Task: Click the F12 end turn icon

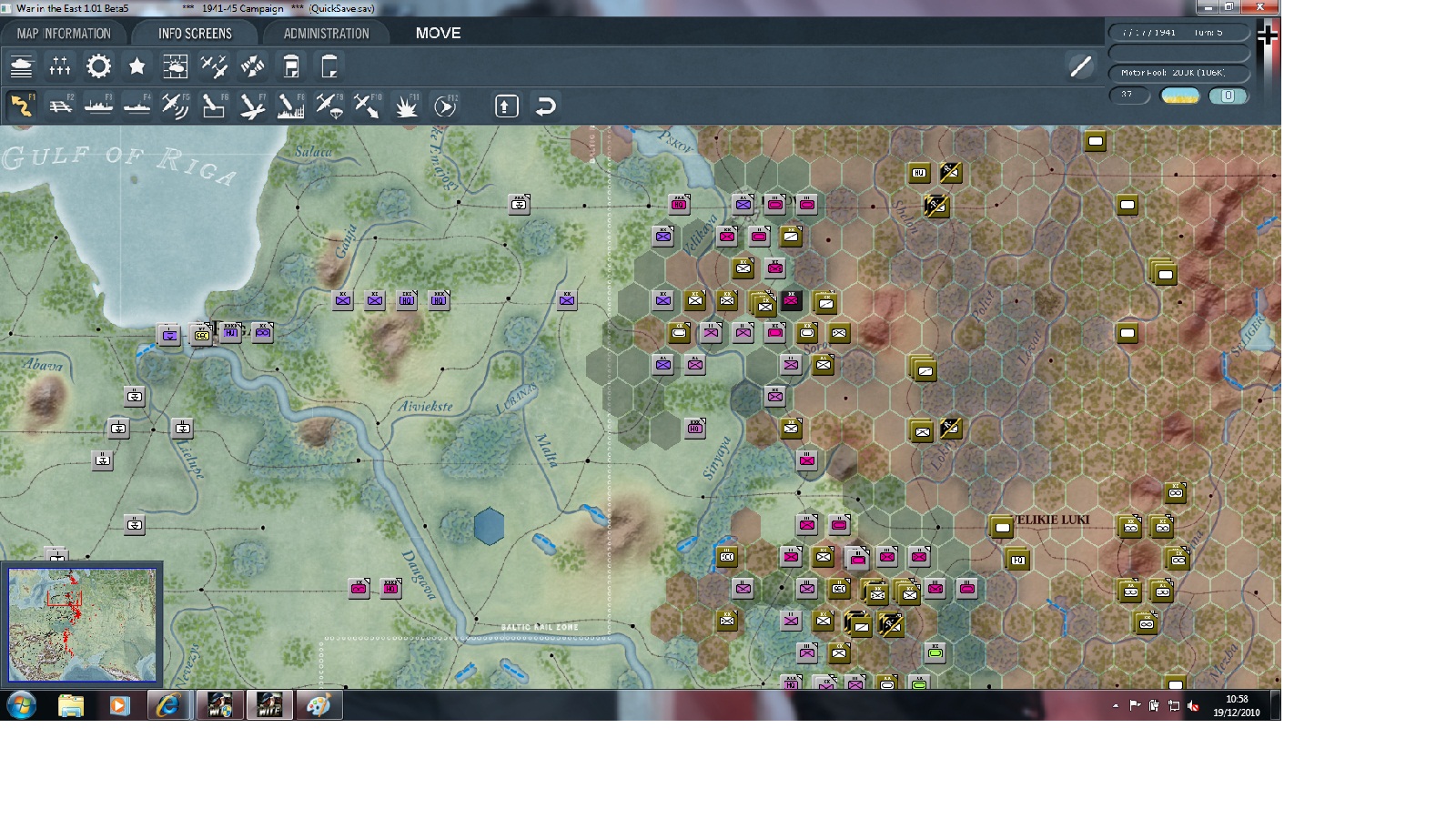Action: point(445,106)
